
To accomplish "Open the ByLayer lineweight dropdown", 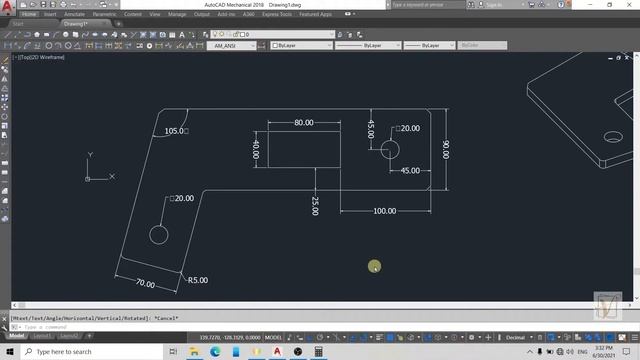I will [x=429, y=46].
